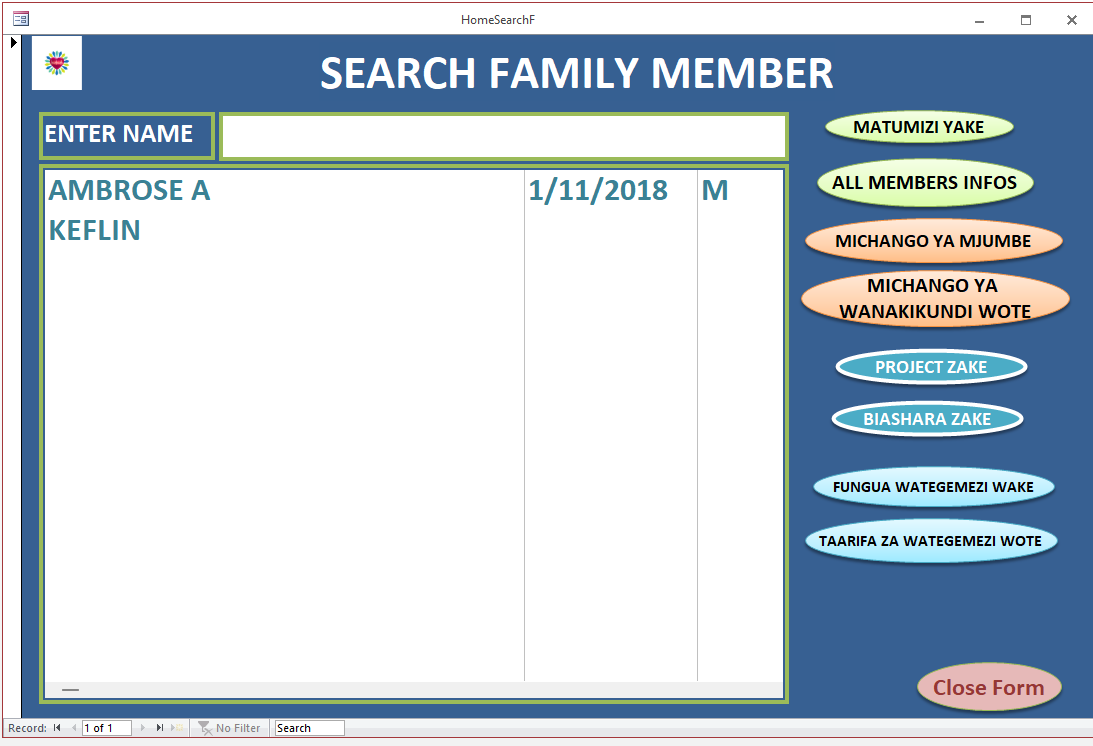The image size is (1093, 746).
Task: Click the 1/11/2018 date cell
Action: pos(598,190)
